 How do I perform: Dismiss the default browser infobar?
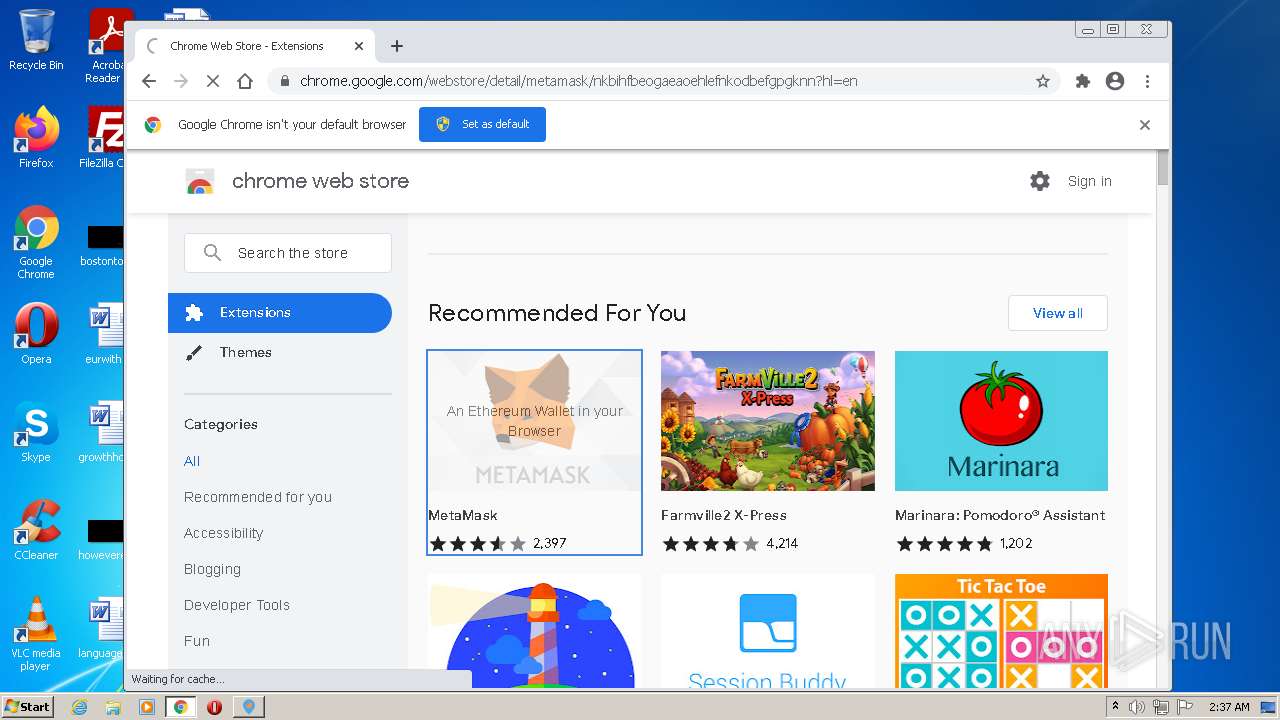[x=1145, y=125]
